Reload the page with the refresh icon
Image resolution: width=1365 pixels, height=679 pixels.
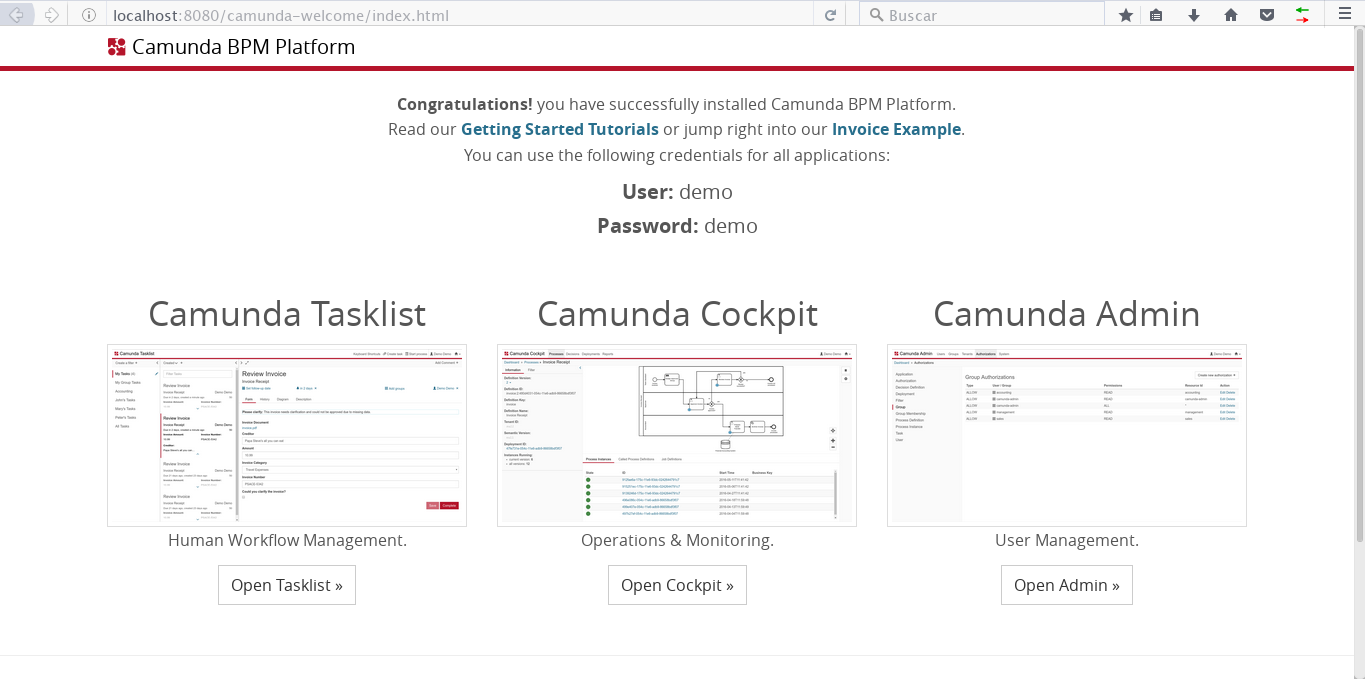[829, 14]
